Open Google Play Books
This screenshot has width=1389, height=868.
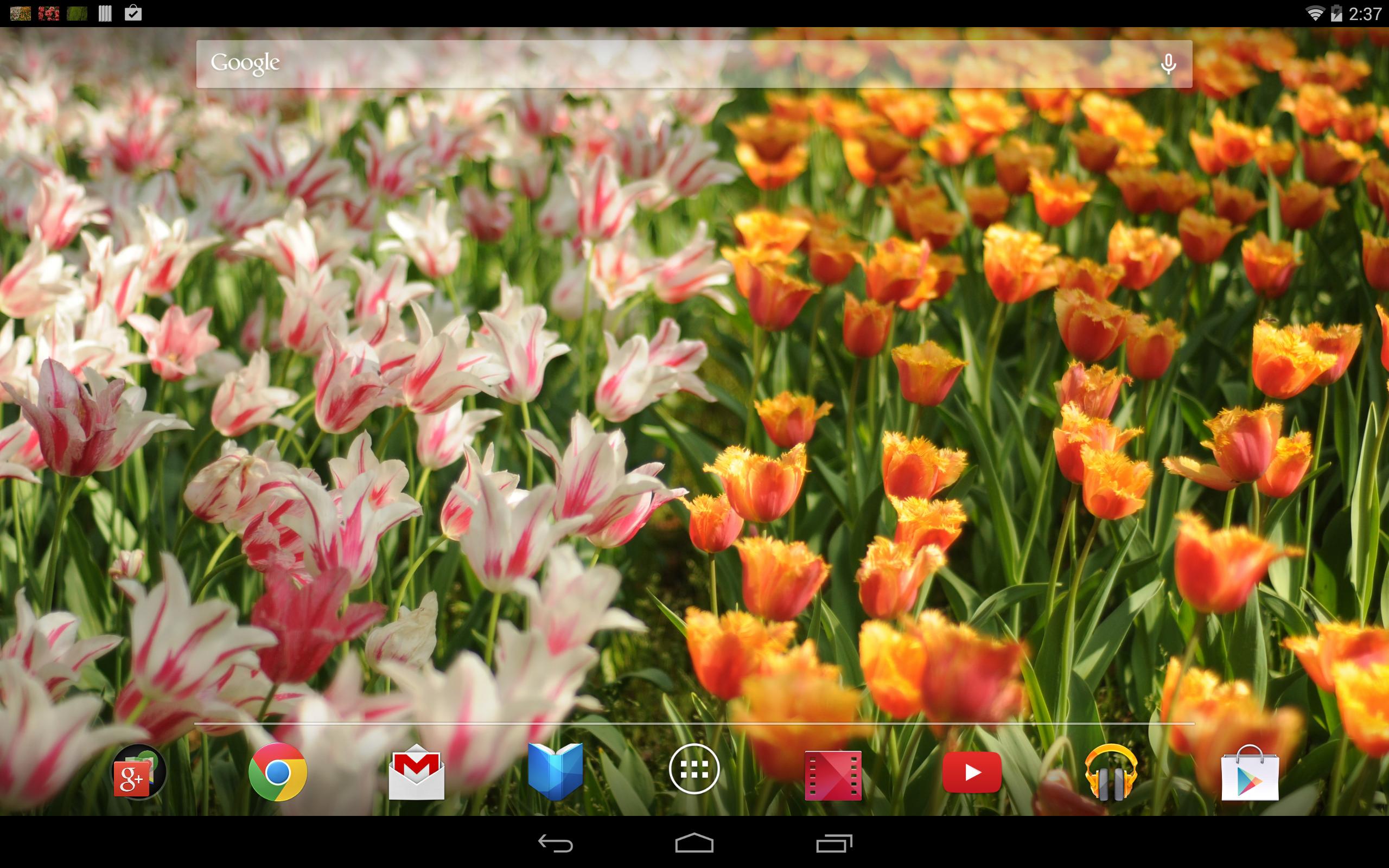(x=556, y=772)
